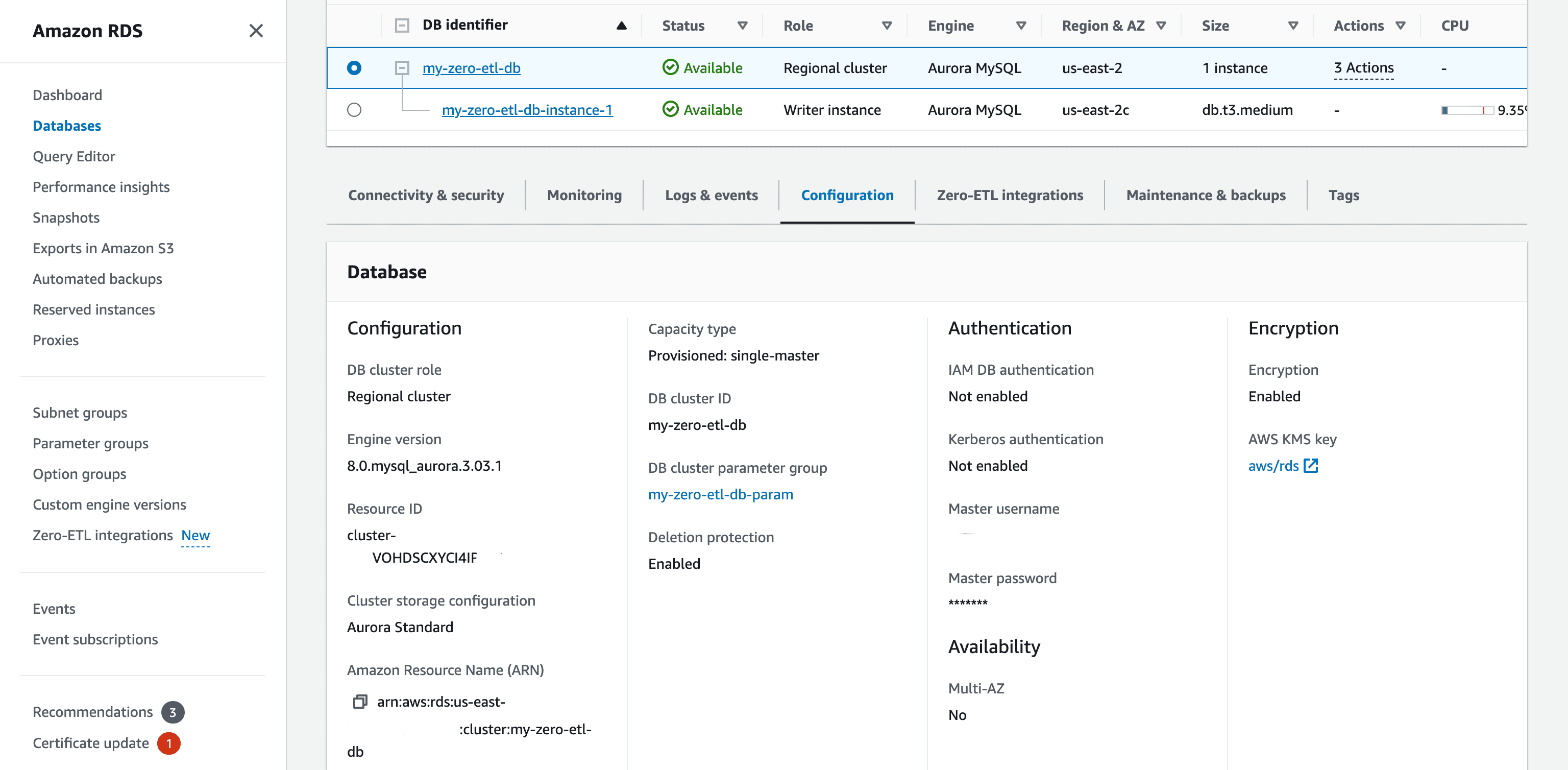Switch to Logs & events tab

click(x=711, y=195)
